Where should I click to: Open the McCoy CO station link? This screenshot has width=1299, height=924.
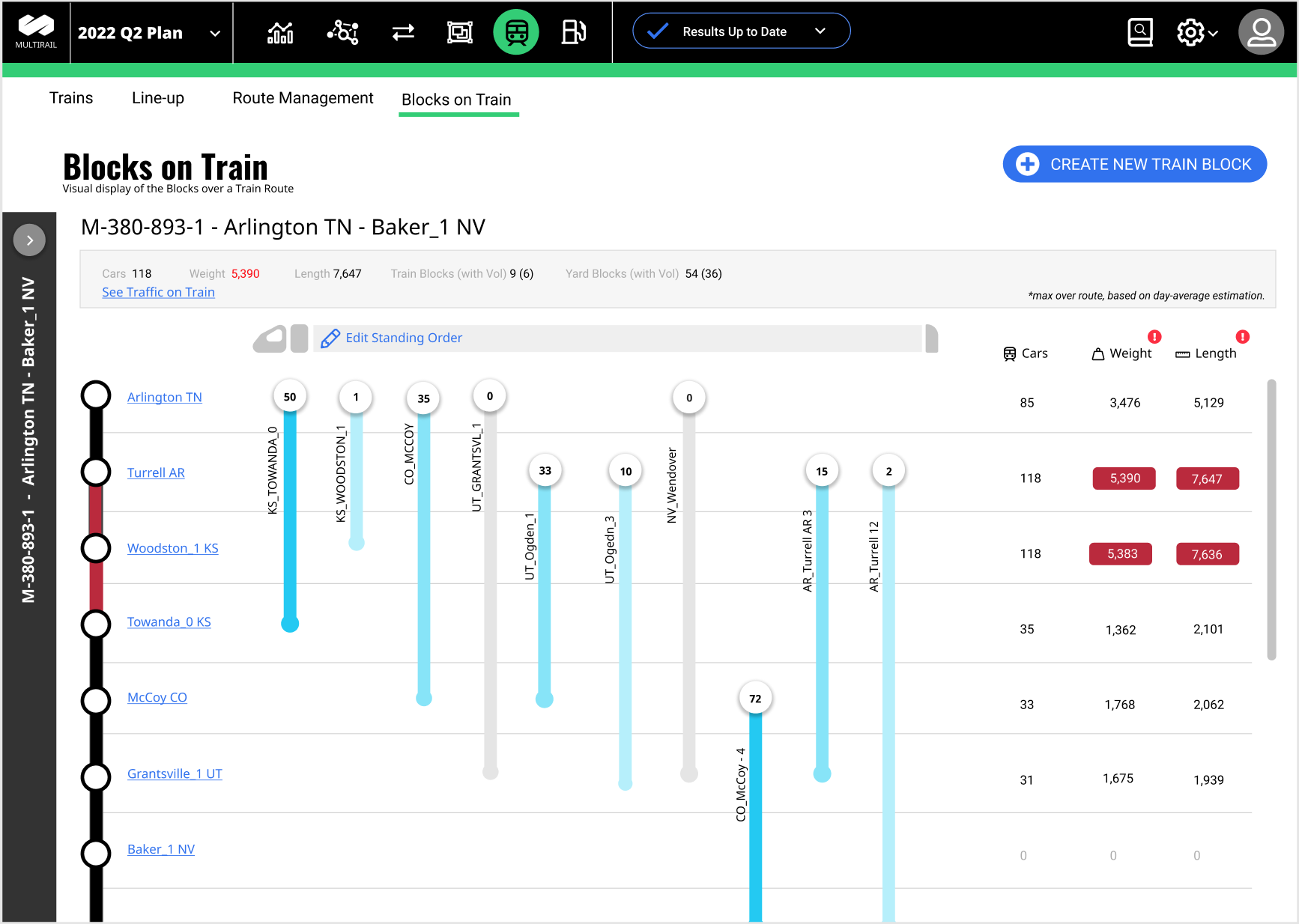pyautogui.click(x=157, y=697)
